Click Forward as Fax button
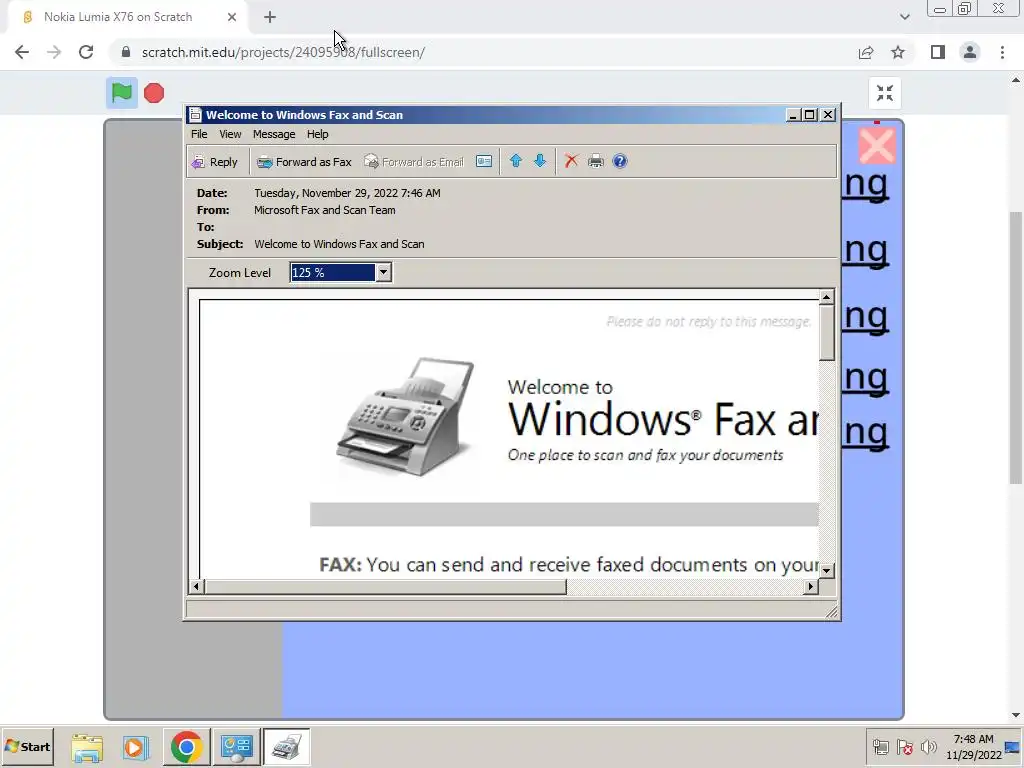The width and height of the screenshot is (1024, 768). click(x=304, y=162)
